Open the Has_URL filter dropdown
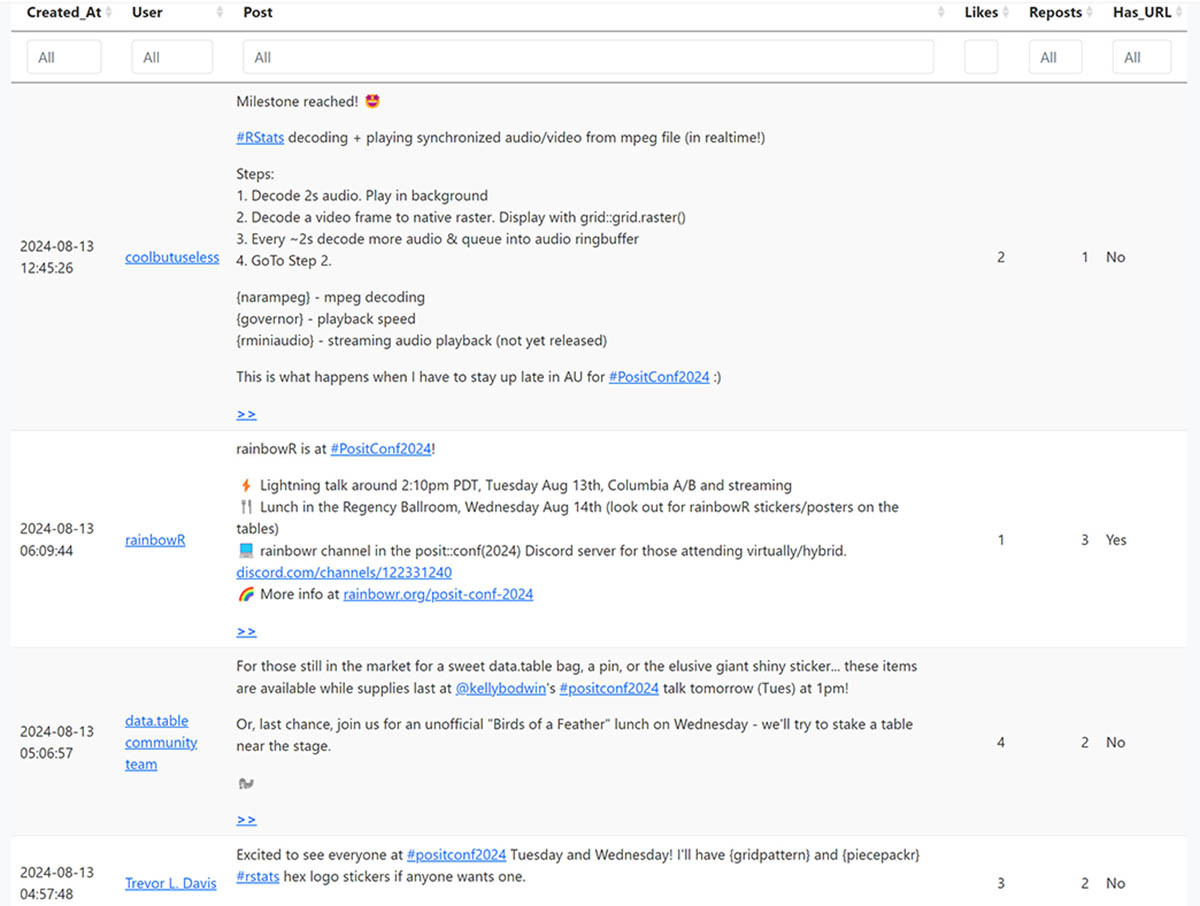 pos(1141,57)
